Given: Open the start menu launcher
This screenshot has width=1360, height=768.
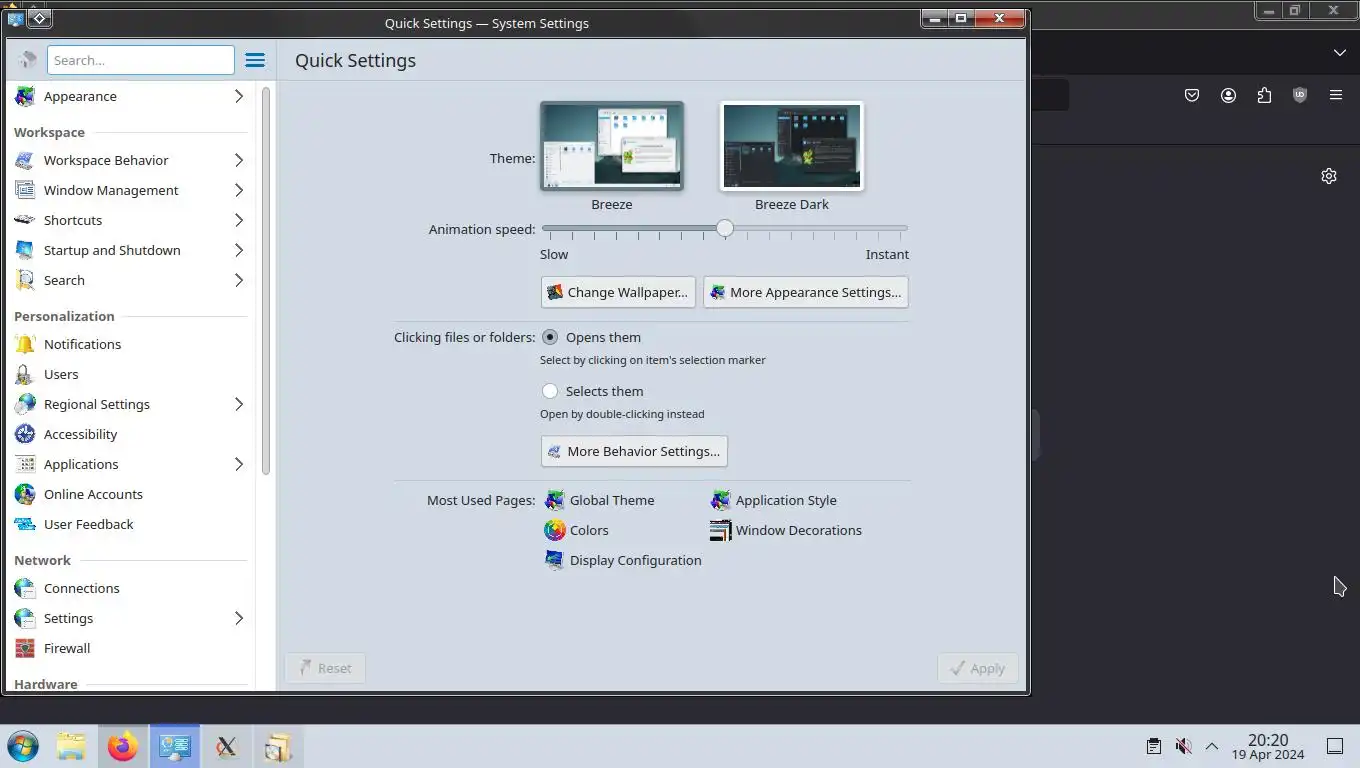Looking at the screenshot, I should click(x=22, y=746).
